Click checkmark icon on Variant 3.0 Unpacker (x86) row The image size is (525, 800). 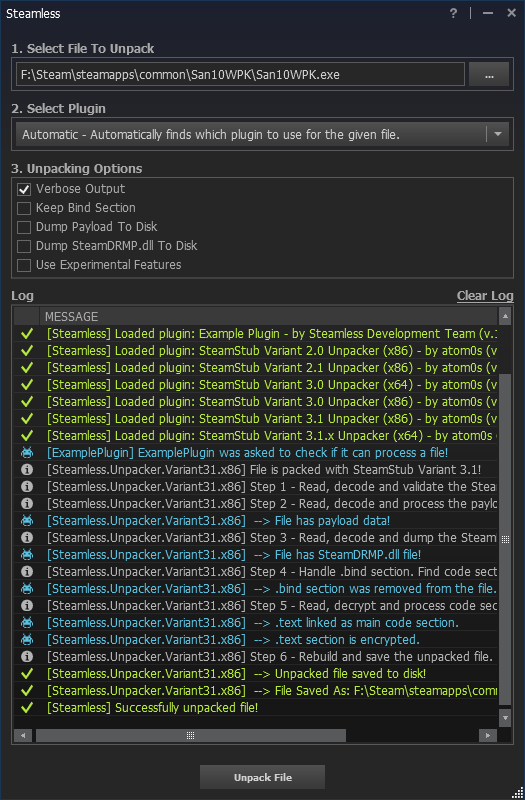tap(27, 402)
